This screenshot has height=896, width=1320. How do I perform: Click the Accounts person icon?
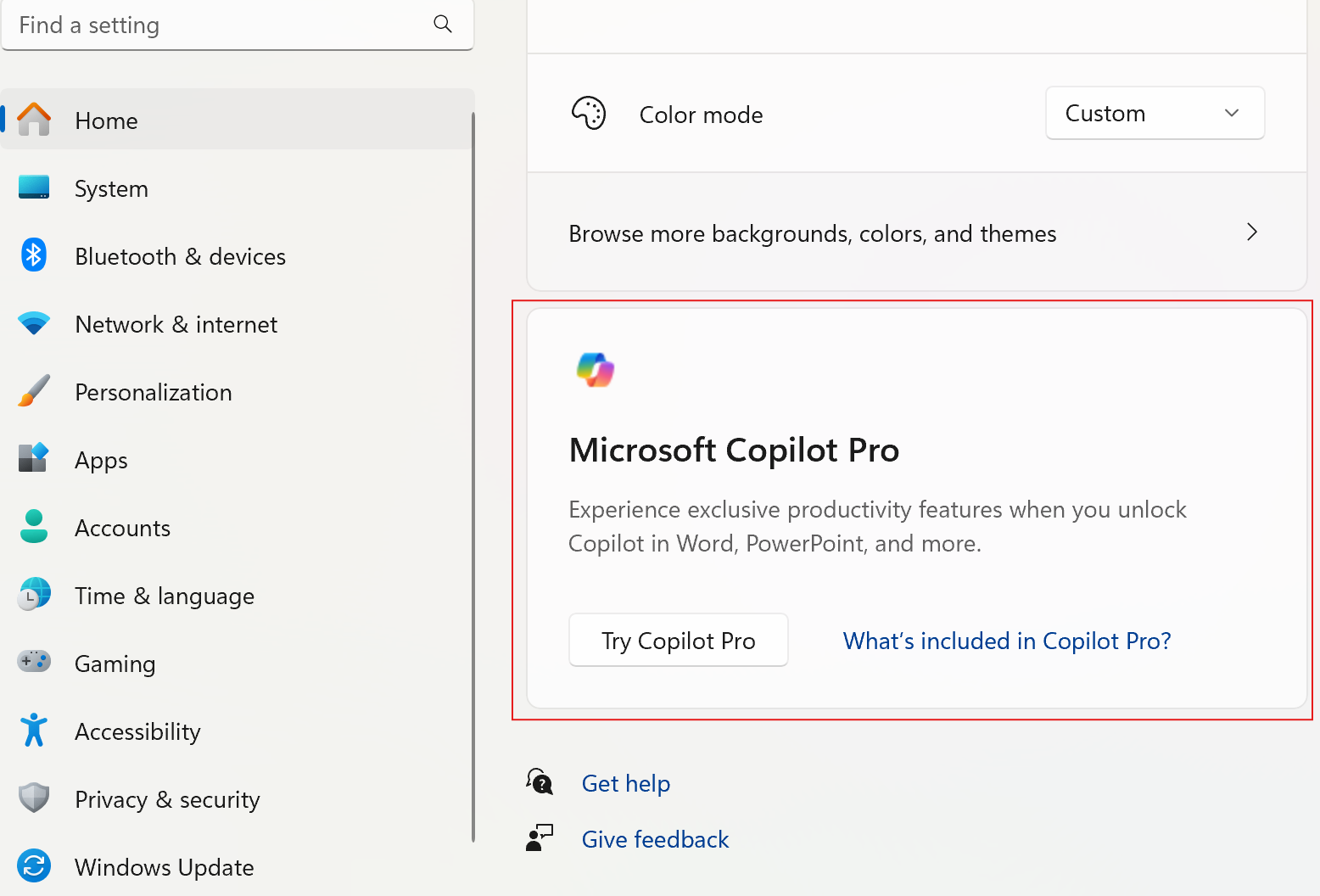[x=34, y=526]
